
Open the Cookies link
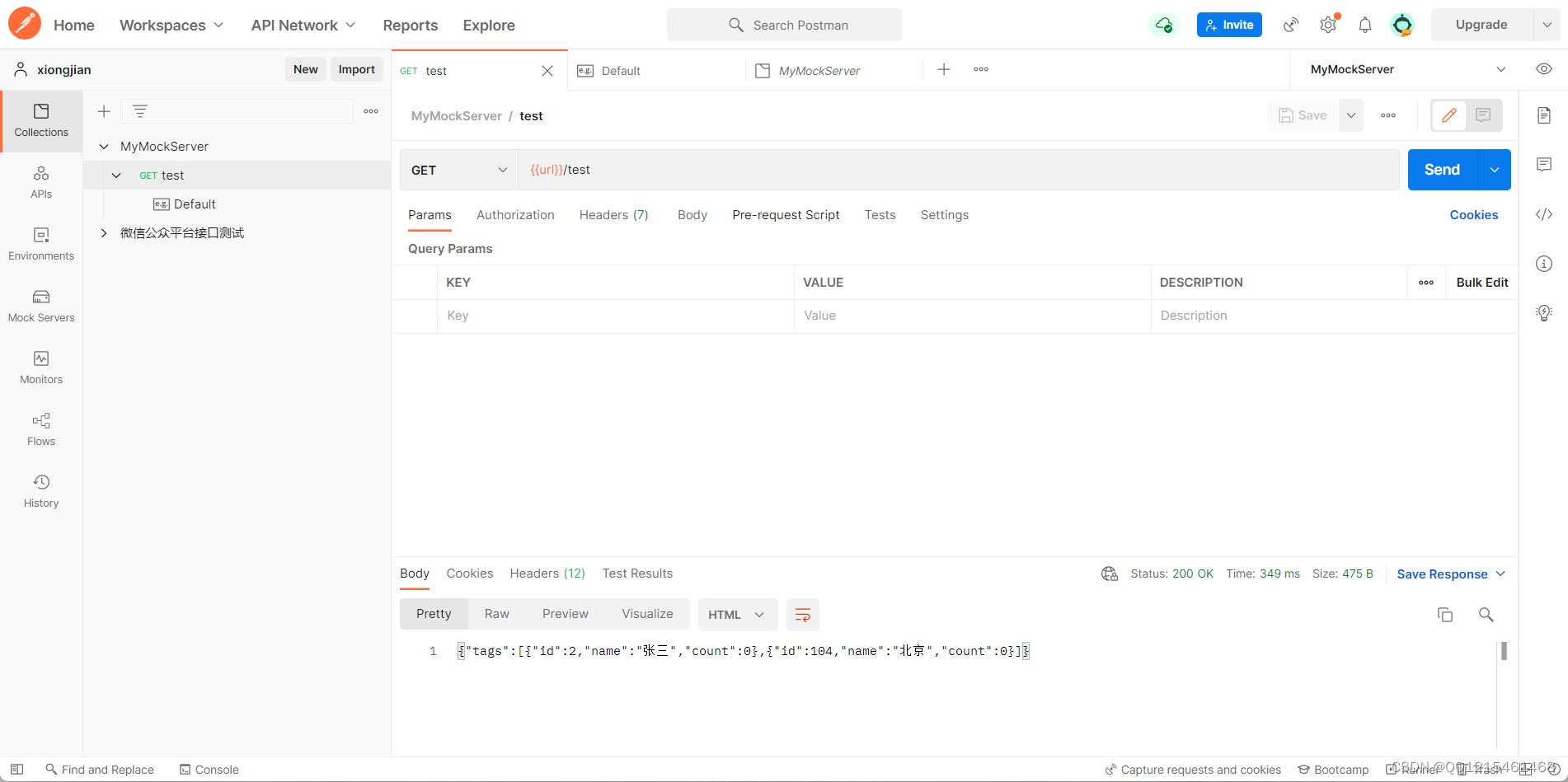(x=1473, y=215)
